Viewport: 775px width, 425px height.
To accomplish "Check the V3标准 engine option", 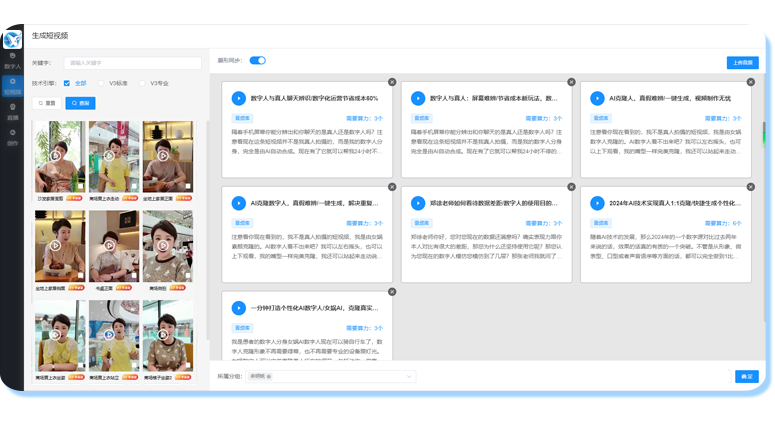I will pyautogui.click(x=102, y=83).
